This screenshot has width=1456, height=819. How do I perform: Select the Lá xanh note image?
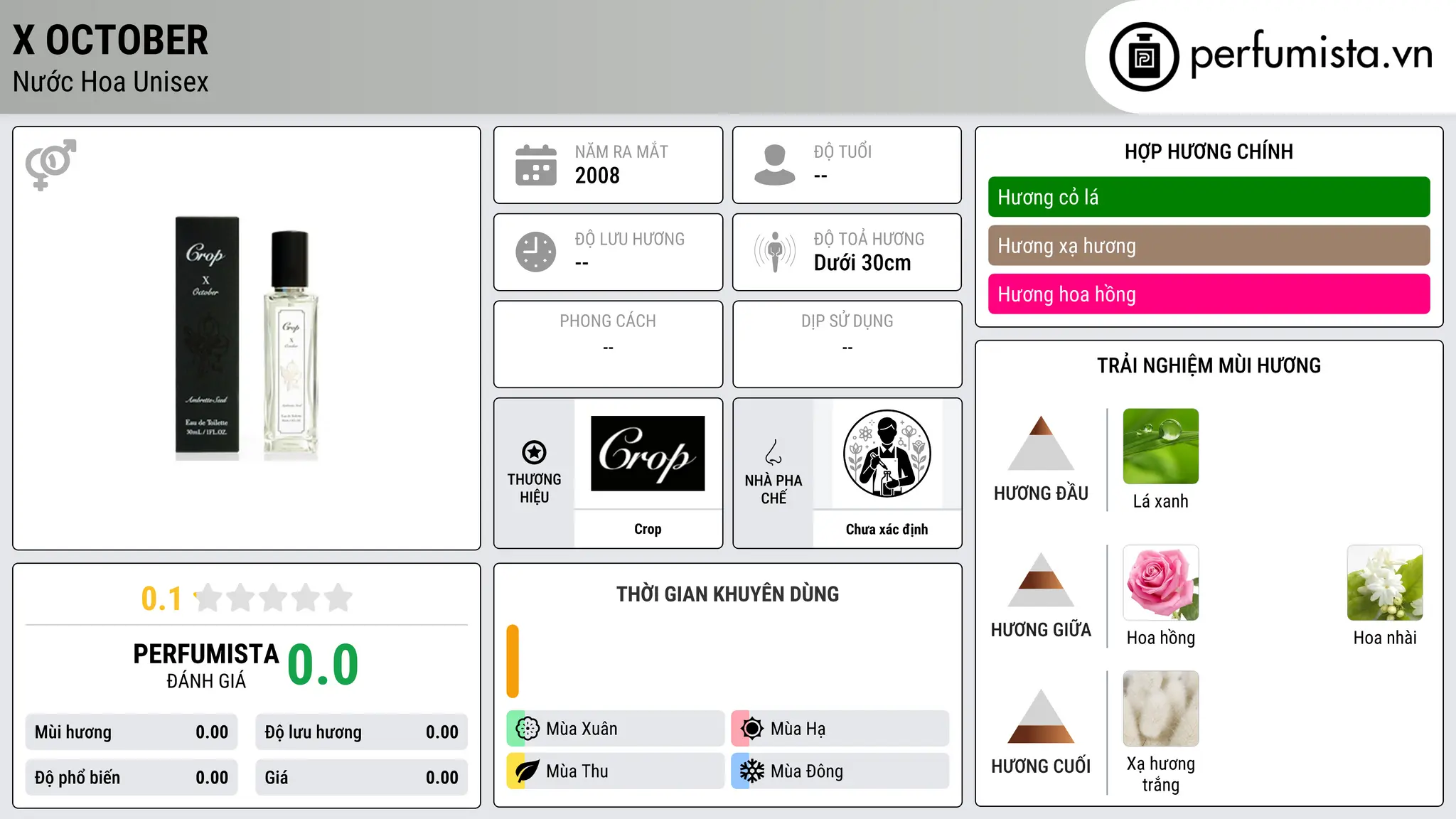coord(1161,446)
